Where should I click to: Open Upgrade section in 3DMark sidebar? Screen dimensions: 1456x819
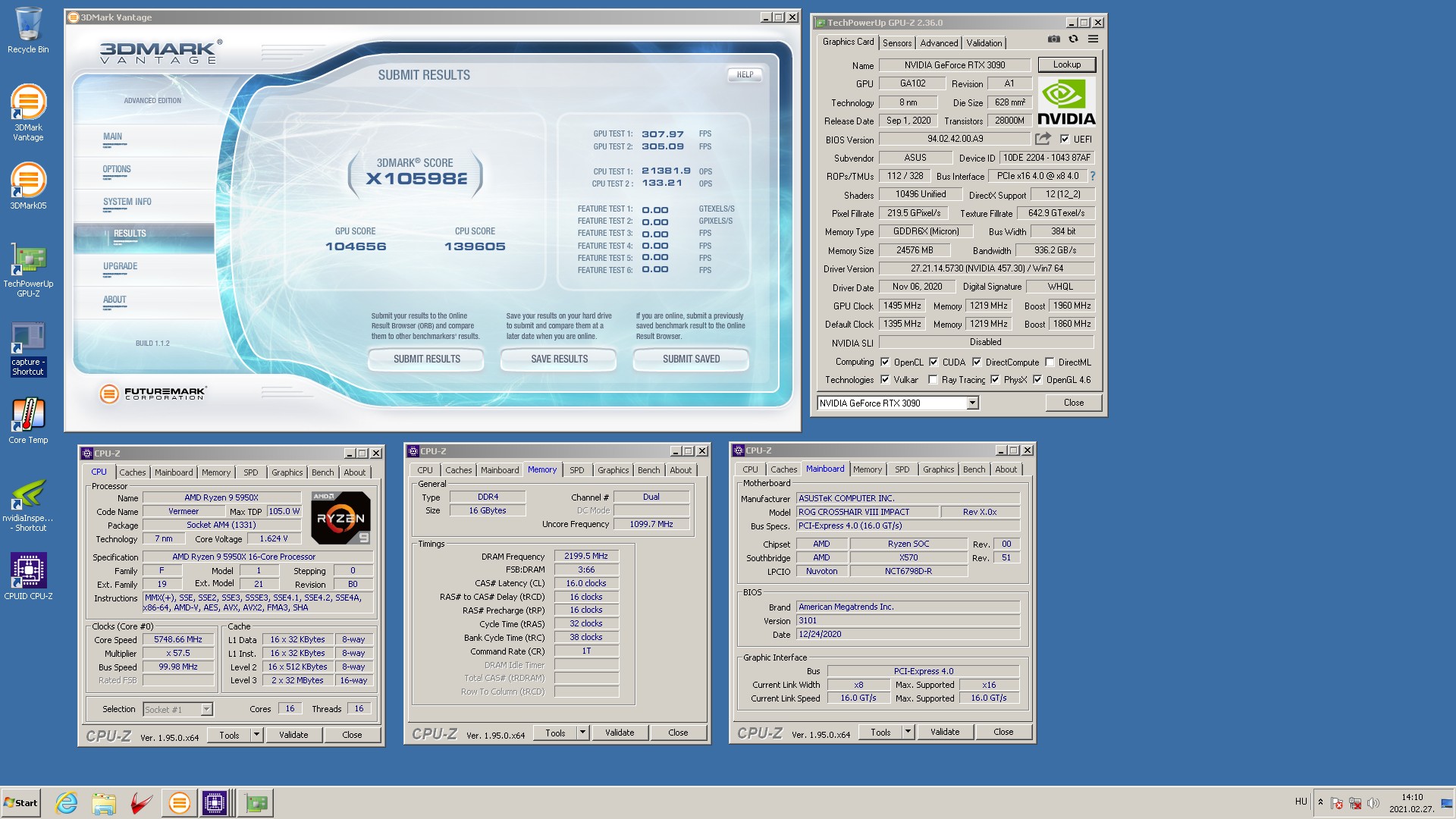pos(121,266)
